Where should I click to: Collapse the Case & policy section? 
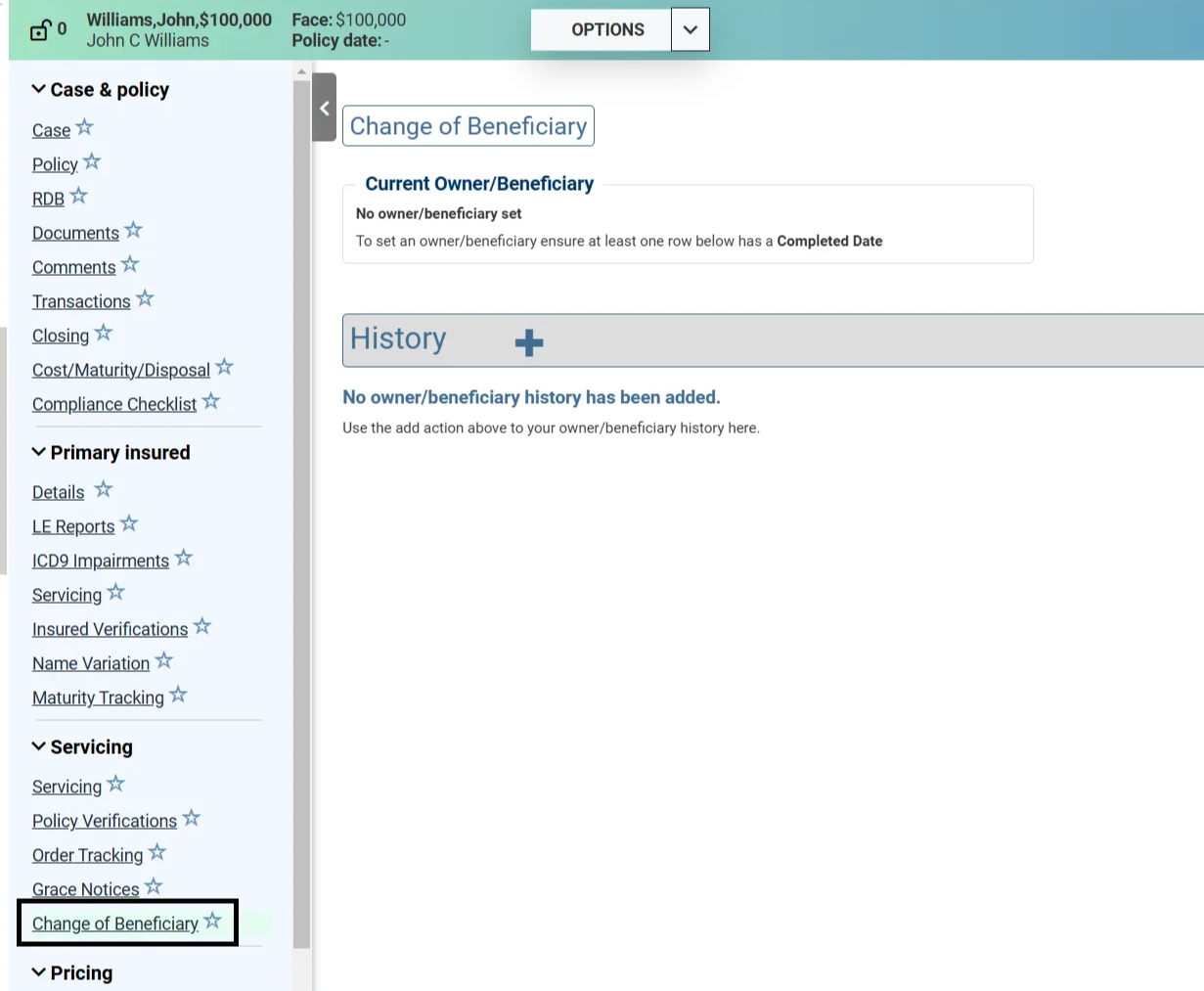click(x=39, y=89)
